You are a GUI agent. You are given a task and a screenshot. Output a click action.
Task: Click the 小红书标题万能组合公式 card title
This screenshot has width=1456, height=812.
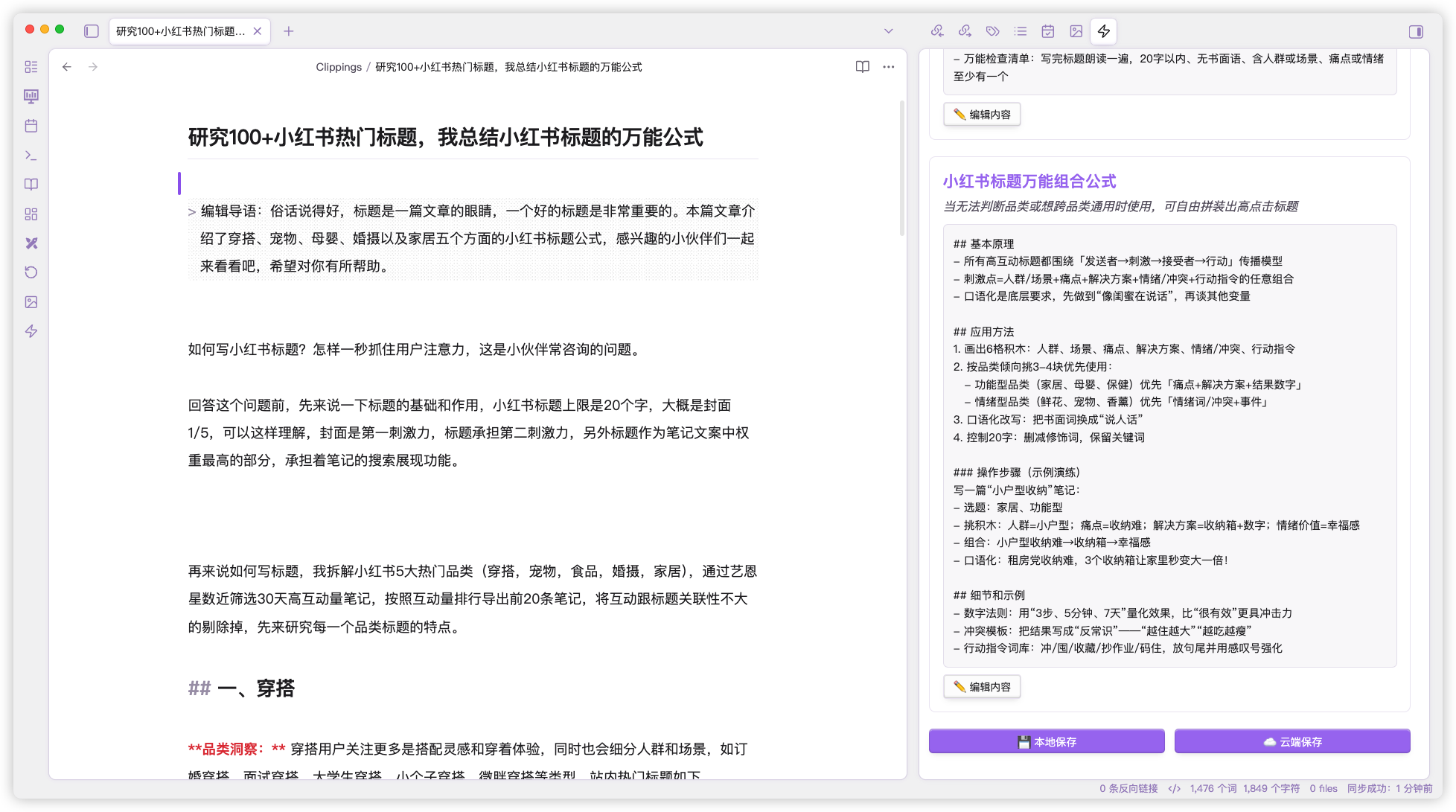[x=1029, y=182]
